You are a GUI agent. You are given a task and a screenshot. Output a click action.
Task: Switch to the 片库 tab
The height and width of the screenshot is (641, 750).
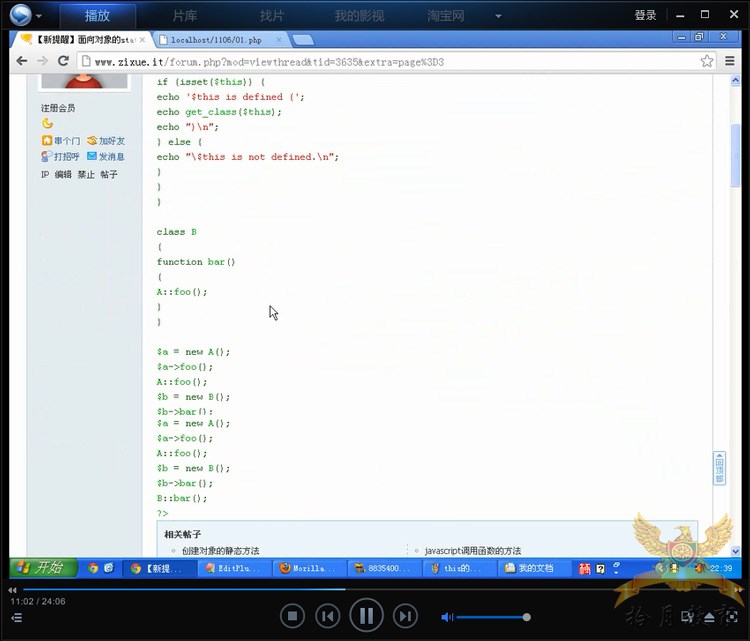tap(185, 16)
